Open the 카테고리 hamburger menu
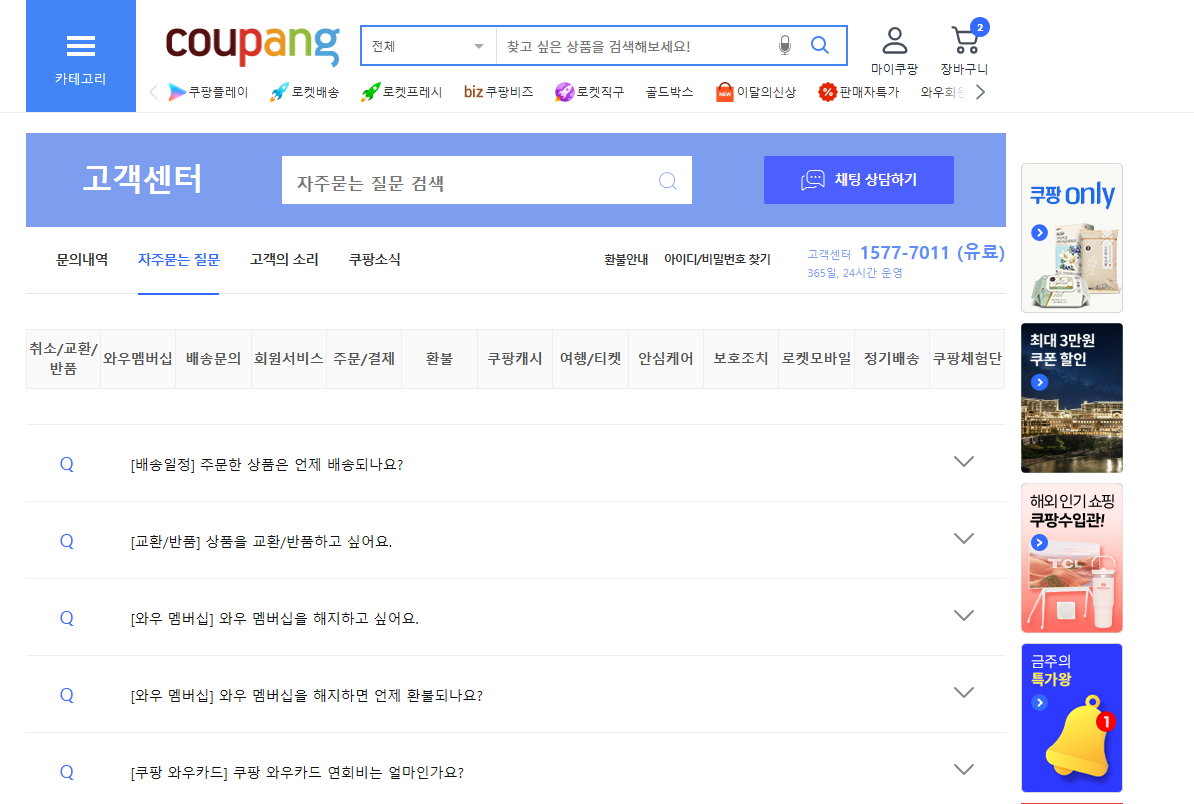1194x804 pixels. click(x=81, y=56)
